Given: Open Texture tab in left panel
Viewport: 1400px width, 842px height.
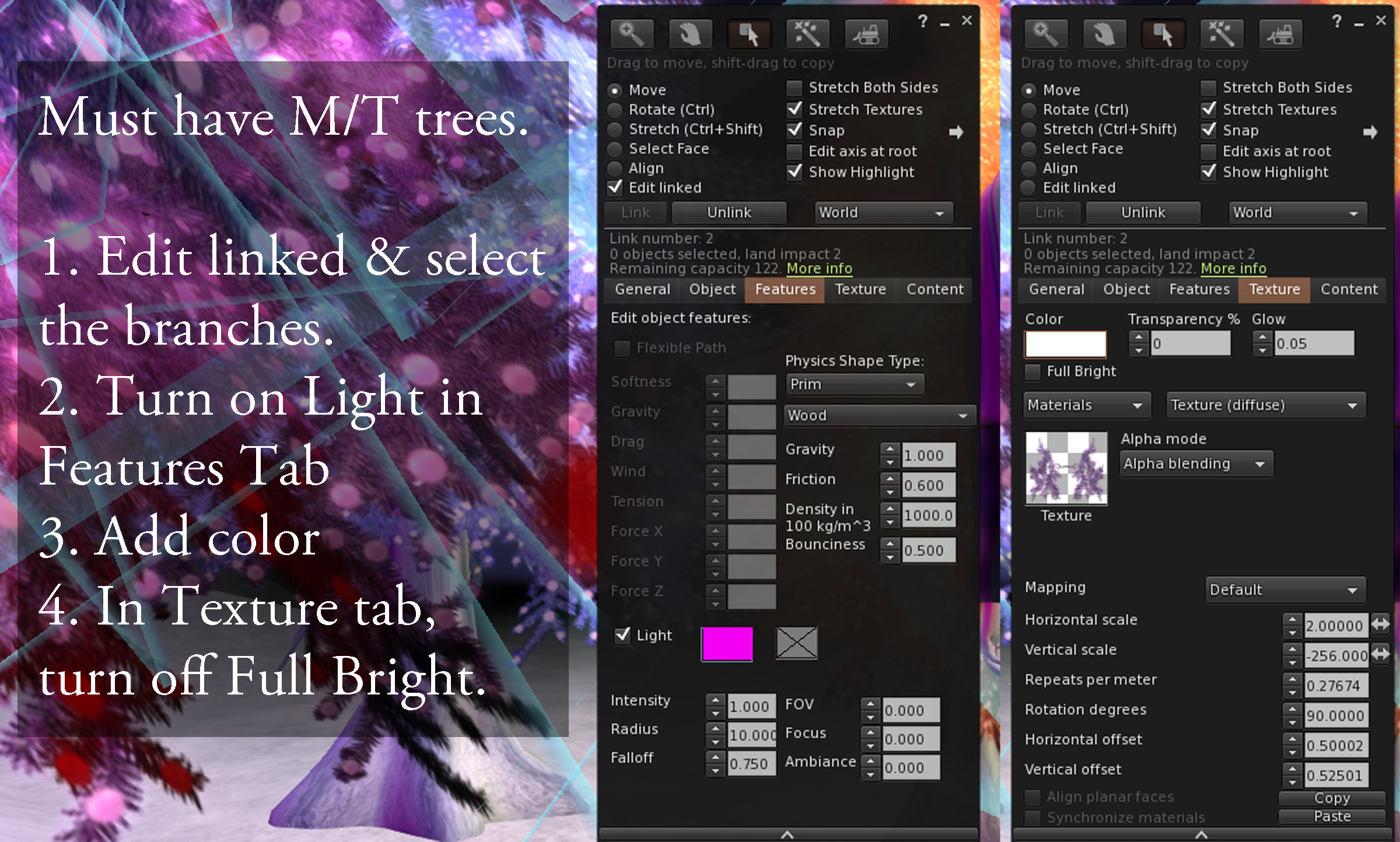Looking at the screenshot, I should (x=860, y=289).
